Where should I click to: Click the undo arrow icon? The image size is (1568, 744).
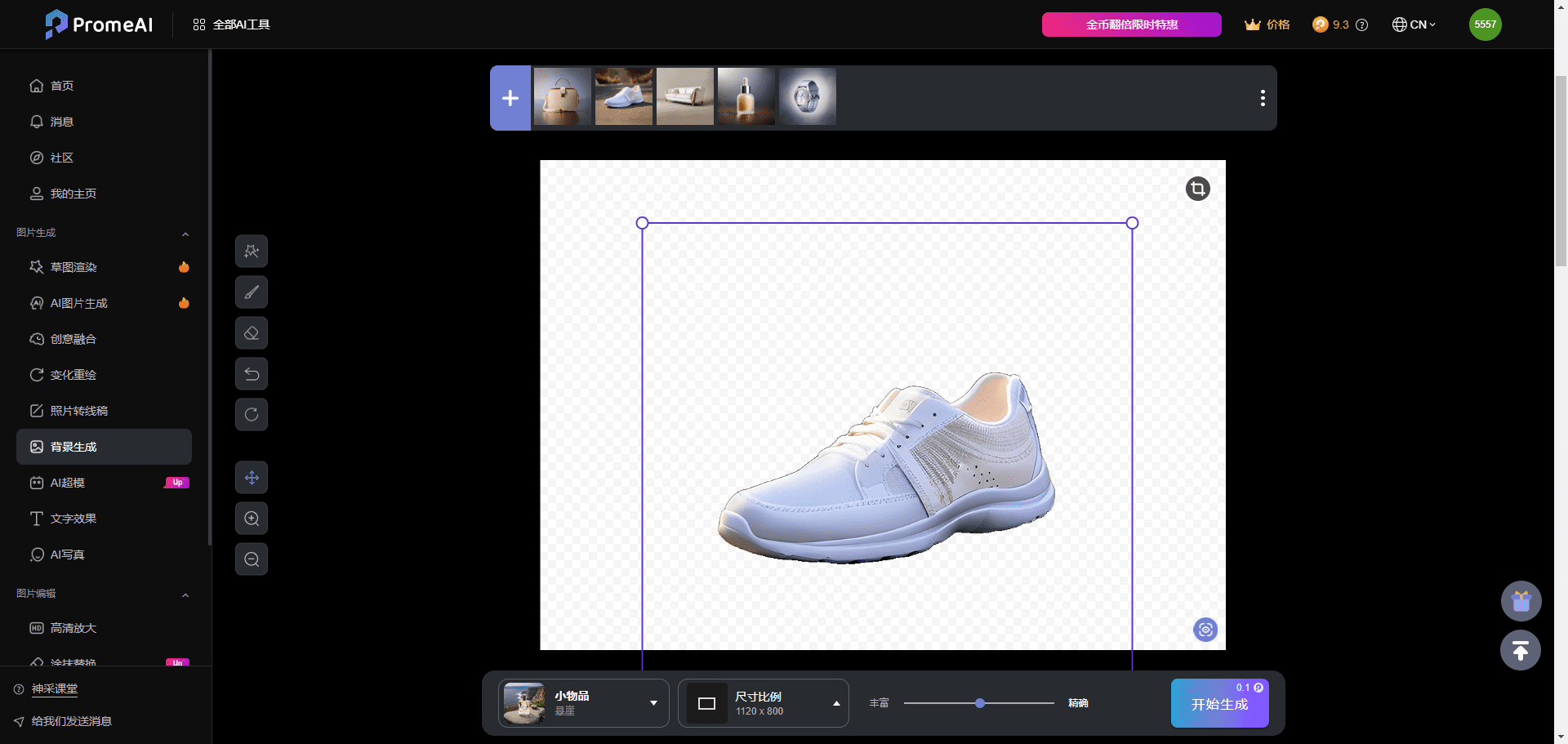pos(252,374)
